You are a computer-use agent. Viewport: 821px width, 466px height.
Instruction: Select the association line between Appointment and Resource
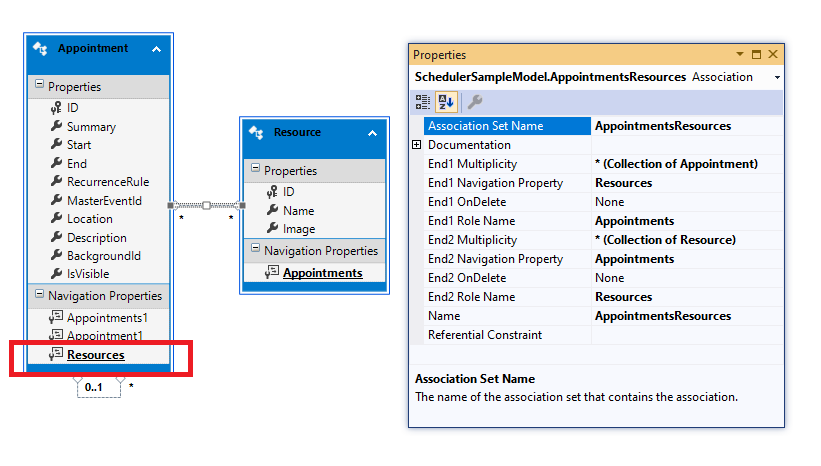(x=206, y=205)
